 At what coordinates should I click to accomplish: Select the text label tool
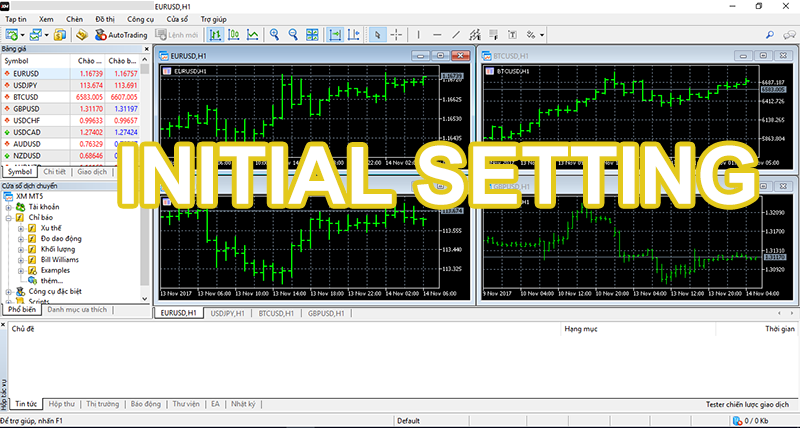click(512, 35)
